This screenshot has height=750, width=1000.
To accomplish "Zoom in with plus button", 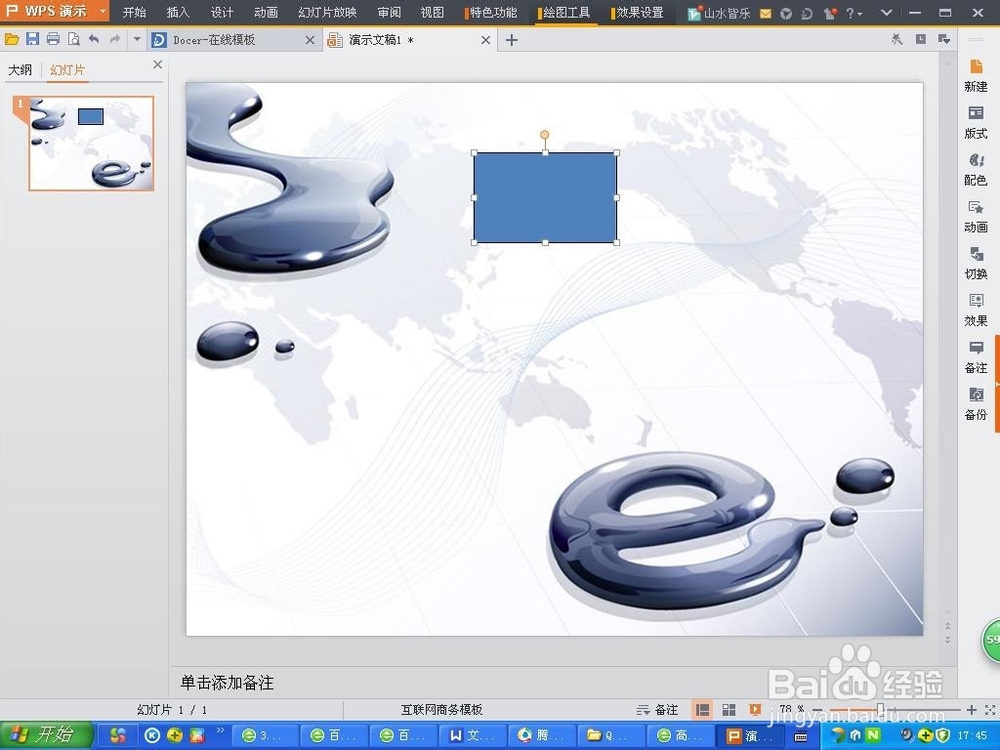I will (x=971, y=710).
